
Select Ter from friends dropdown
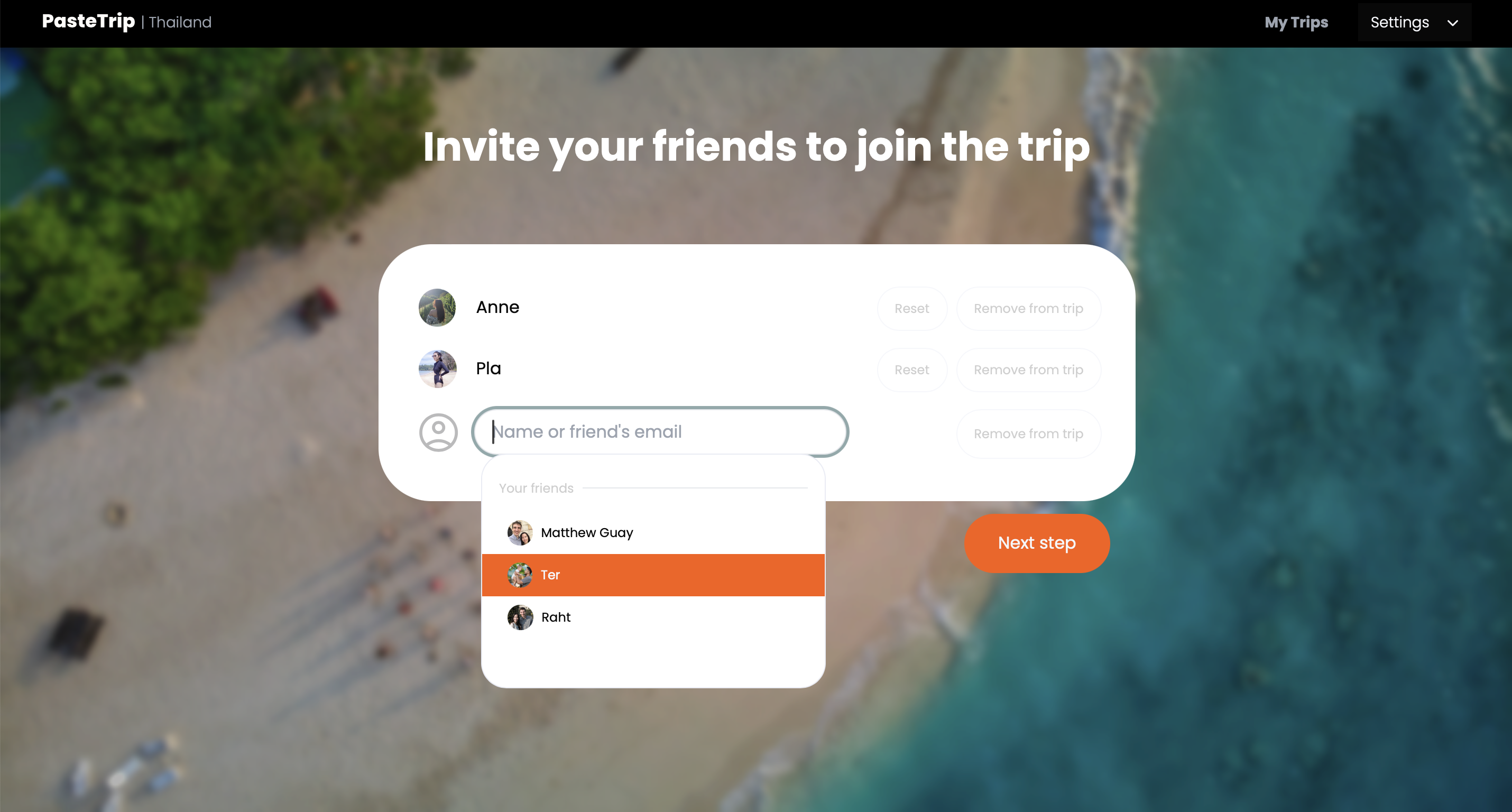click(x=653, y=575)
